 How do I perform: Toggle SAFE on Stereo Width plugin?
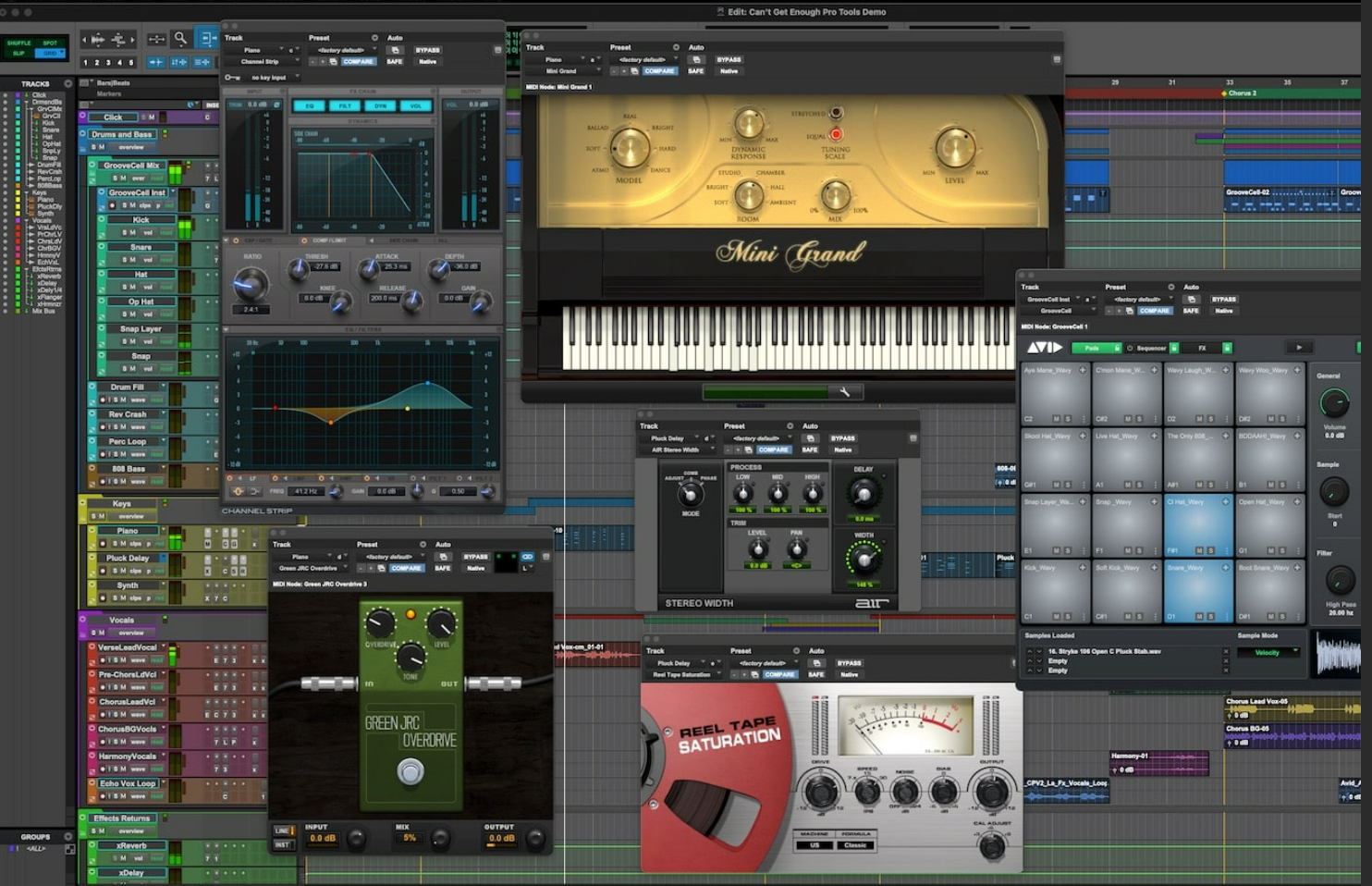coord(810,449)
